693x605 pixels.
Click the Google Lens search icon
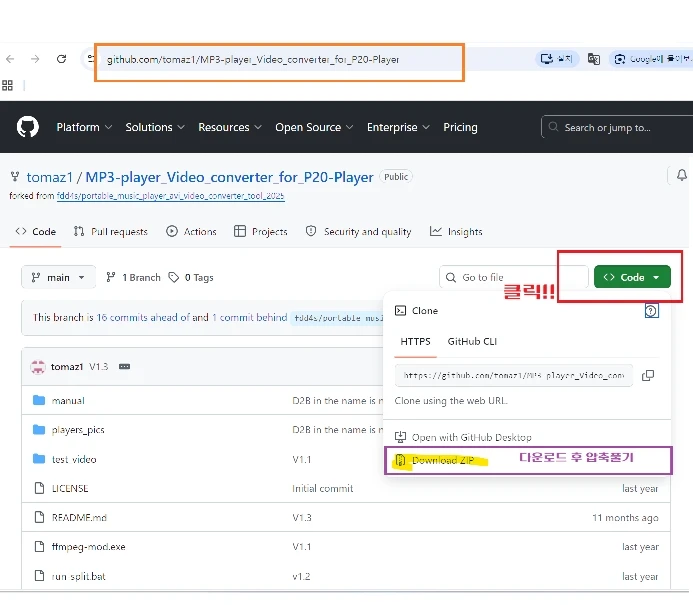[620, 59]
